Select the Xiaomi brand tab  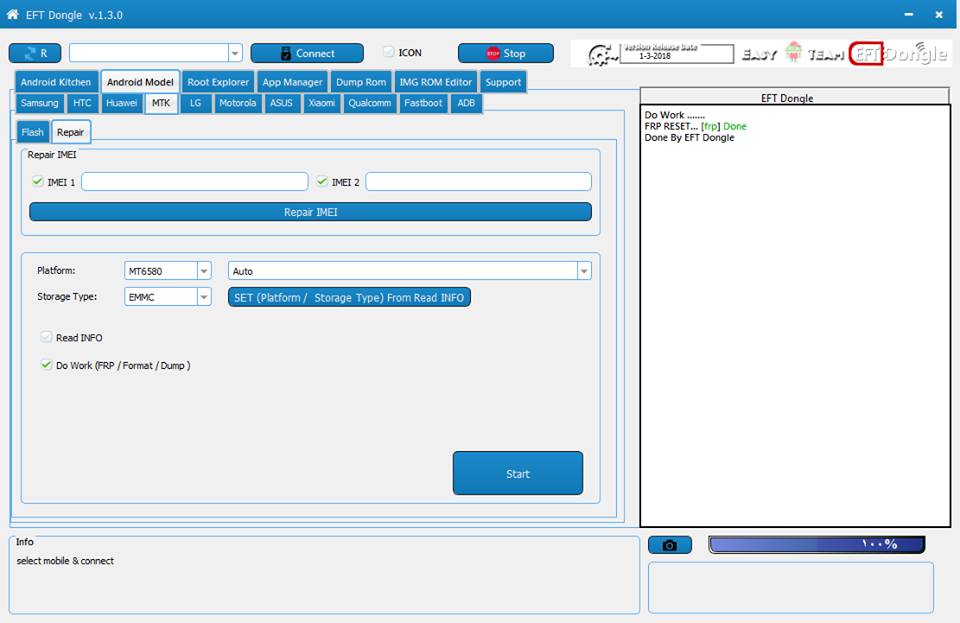pos(321,103)
